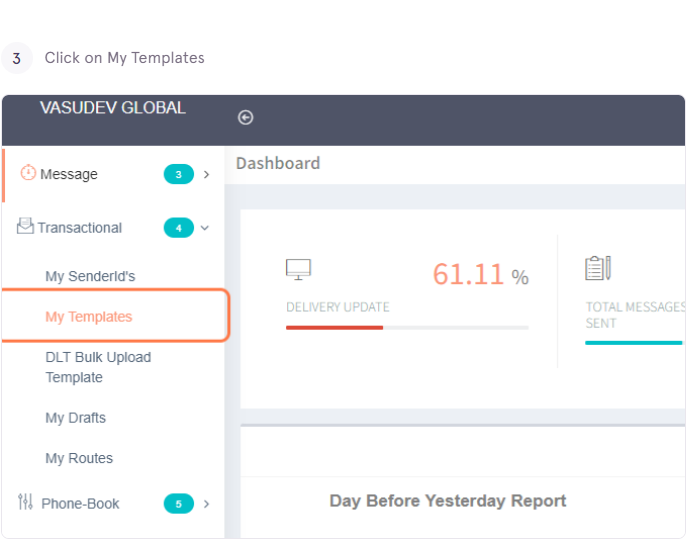The width and height of the screenshot is (687, 541).
Task: Open My Drafts
Action: [x=75, y=418]
